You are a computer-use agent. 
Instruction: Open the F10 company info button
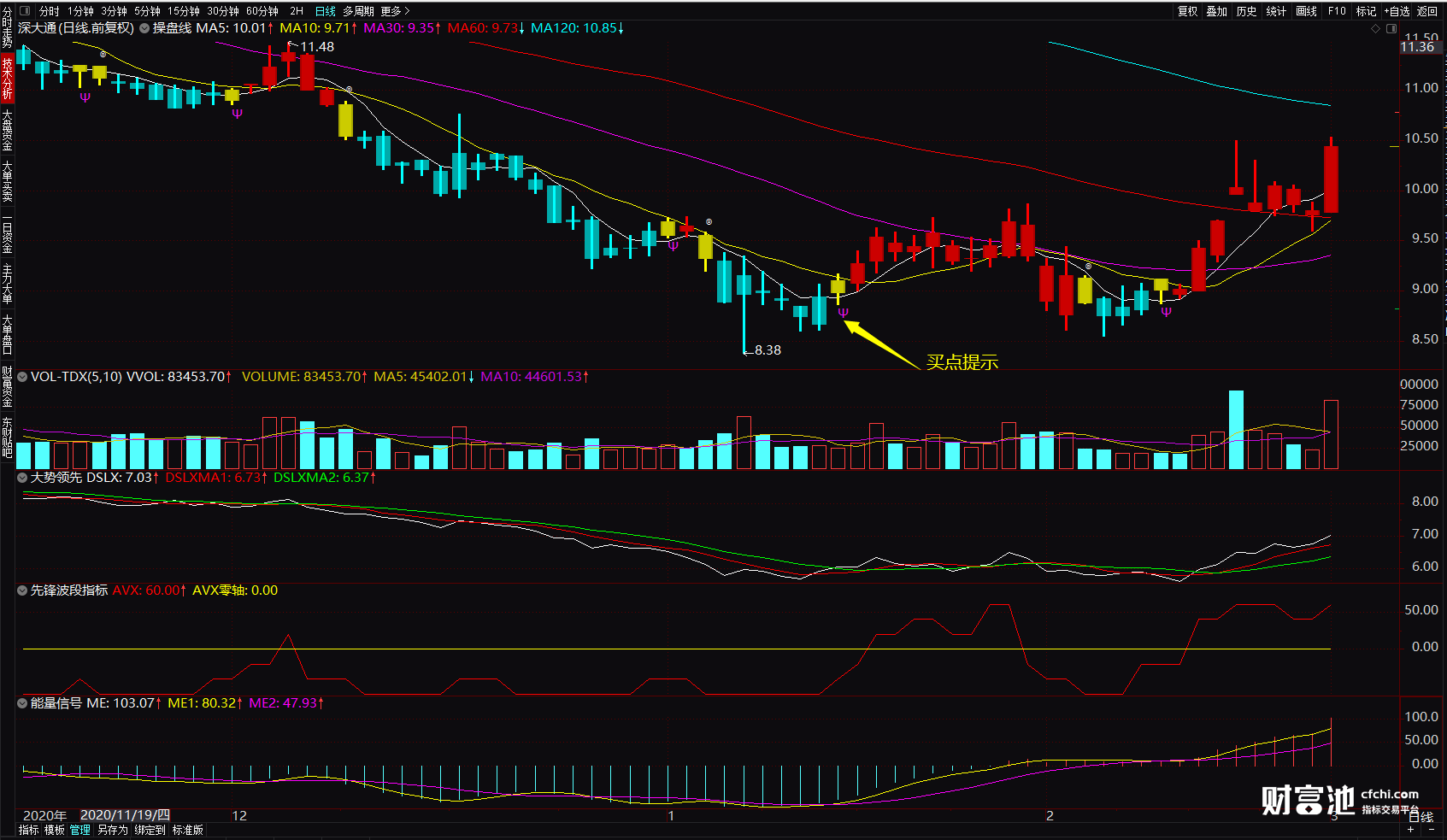[x=1337, y=11]
